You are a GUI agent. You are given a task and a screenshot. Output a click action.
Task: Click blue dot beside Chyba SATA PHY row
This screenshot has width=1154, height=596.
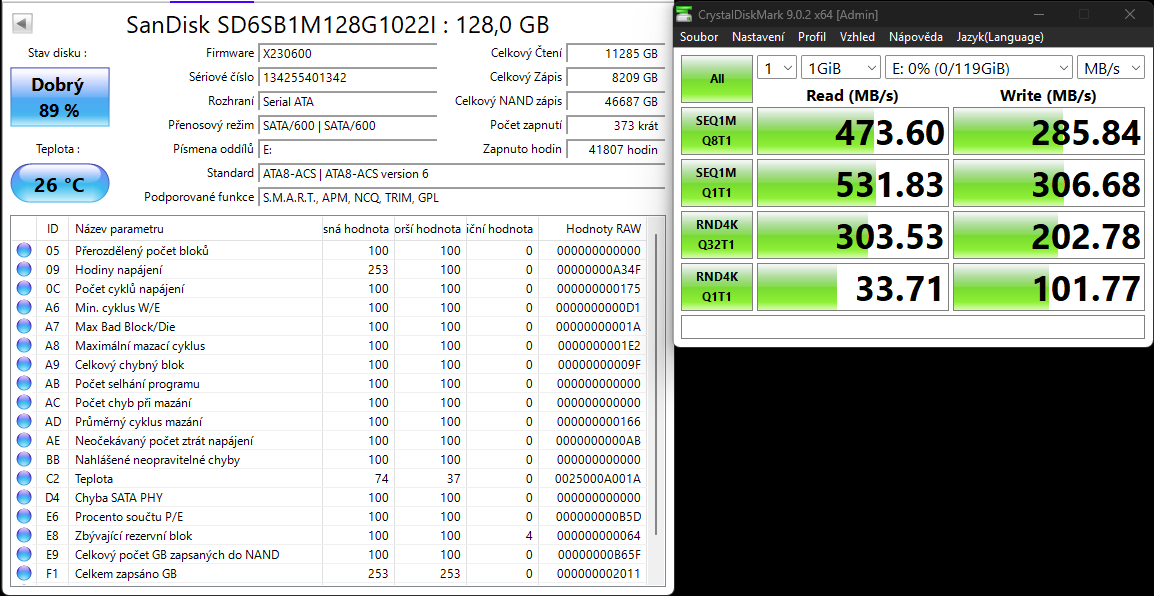point(23,498)
